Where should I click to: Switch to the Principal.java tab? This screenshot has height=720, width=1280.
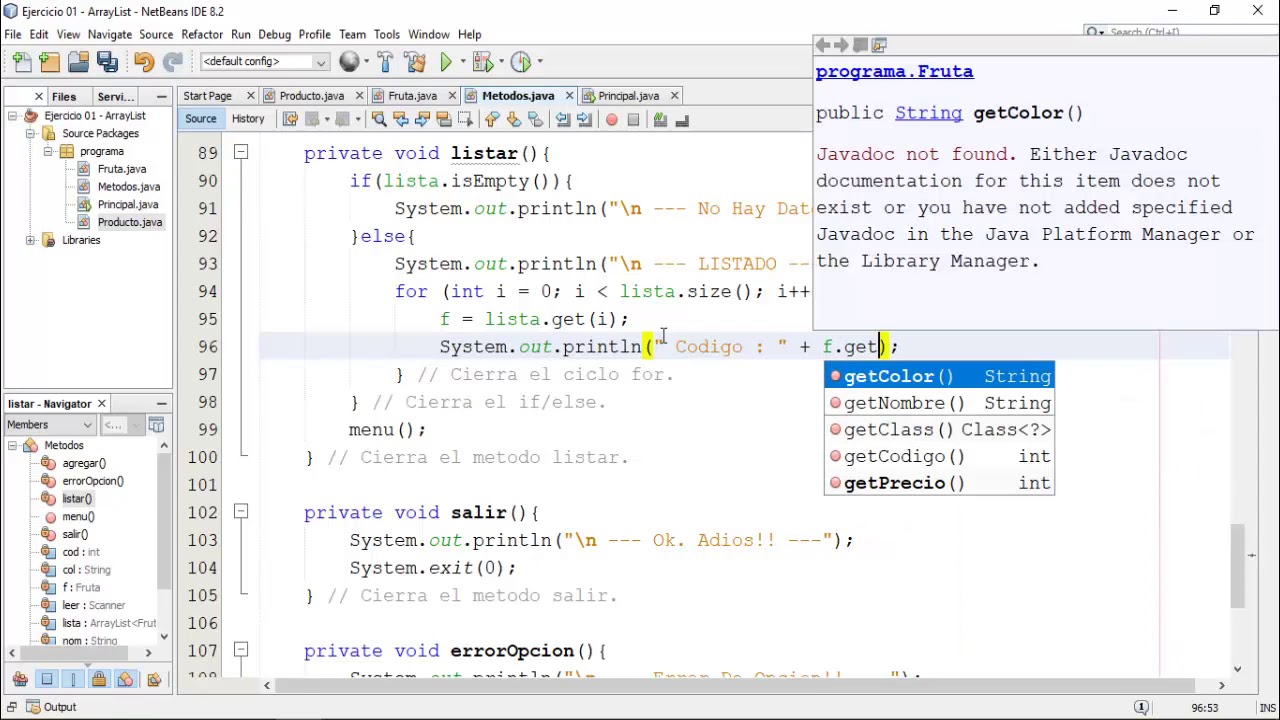[x=628, y=96]
